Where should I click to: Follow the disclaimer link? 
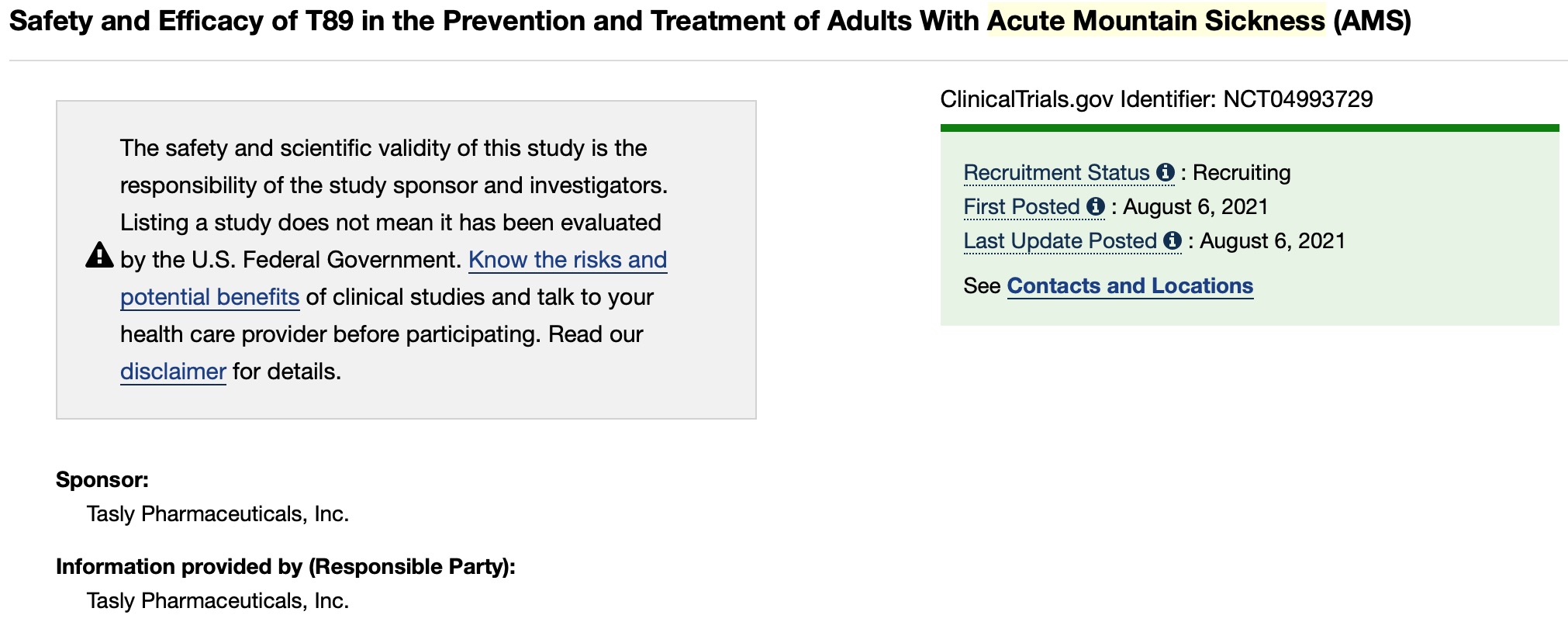(173, 371)
